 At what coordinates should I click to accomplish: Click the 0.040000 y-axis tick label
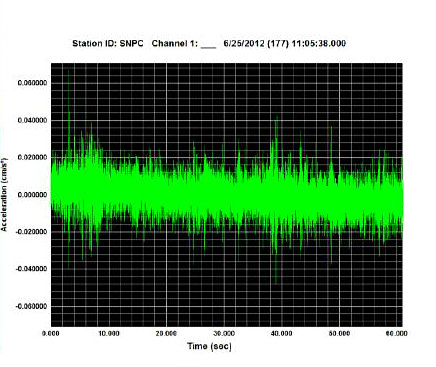click(x=32, y=120)
